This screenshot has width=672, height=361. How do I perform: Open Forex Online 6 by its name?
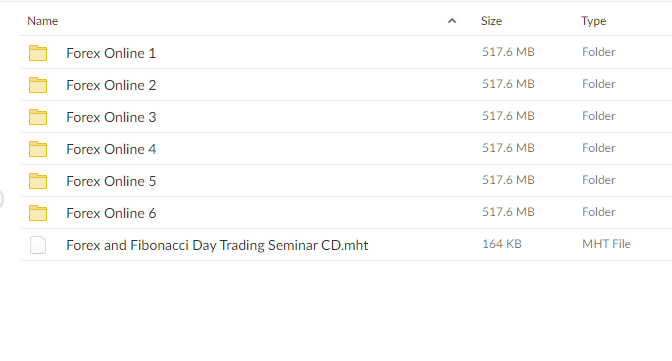111,213
